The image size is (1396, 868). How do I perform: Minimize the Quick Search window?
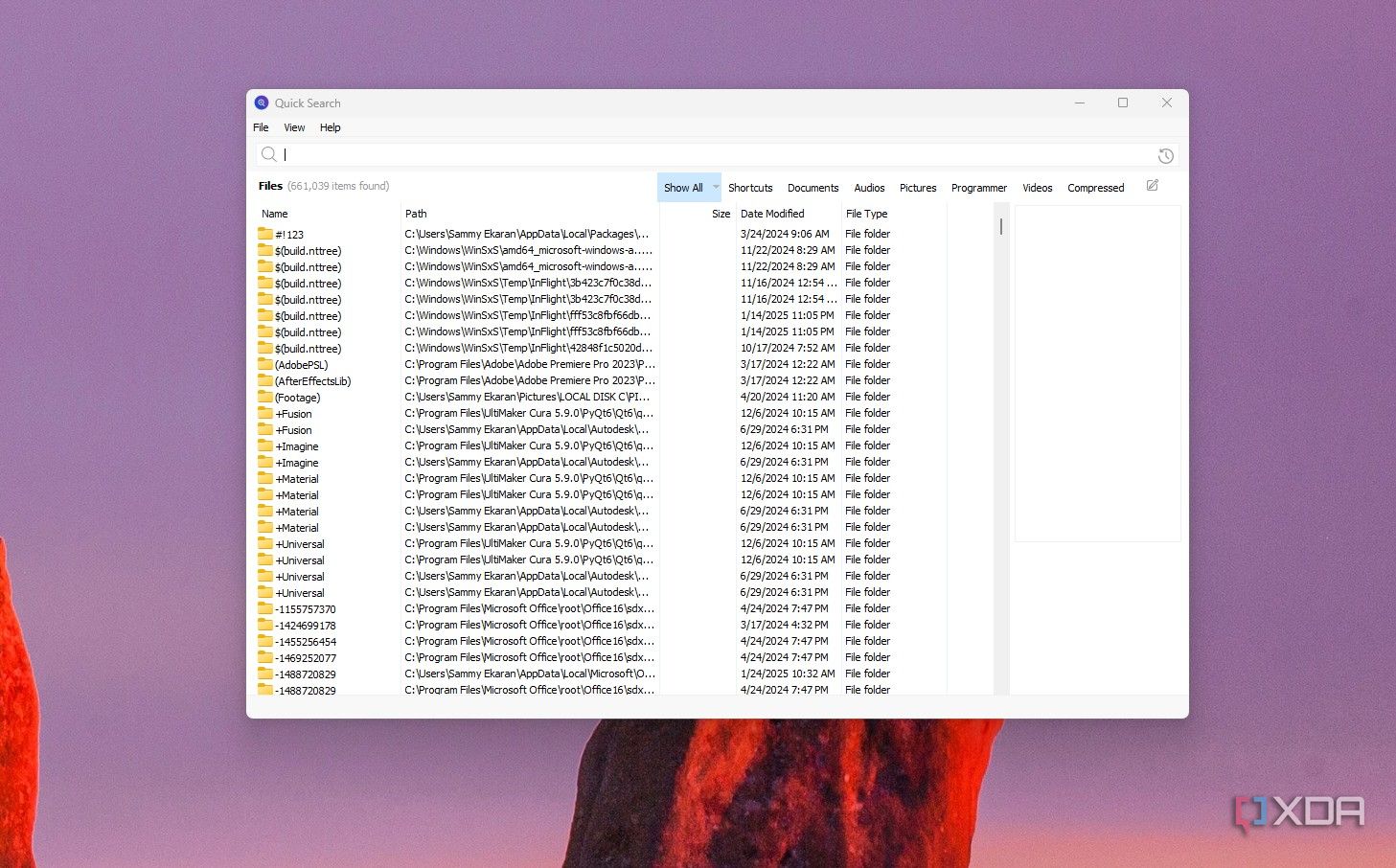click(1080, 103)
